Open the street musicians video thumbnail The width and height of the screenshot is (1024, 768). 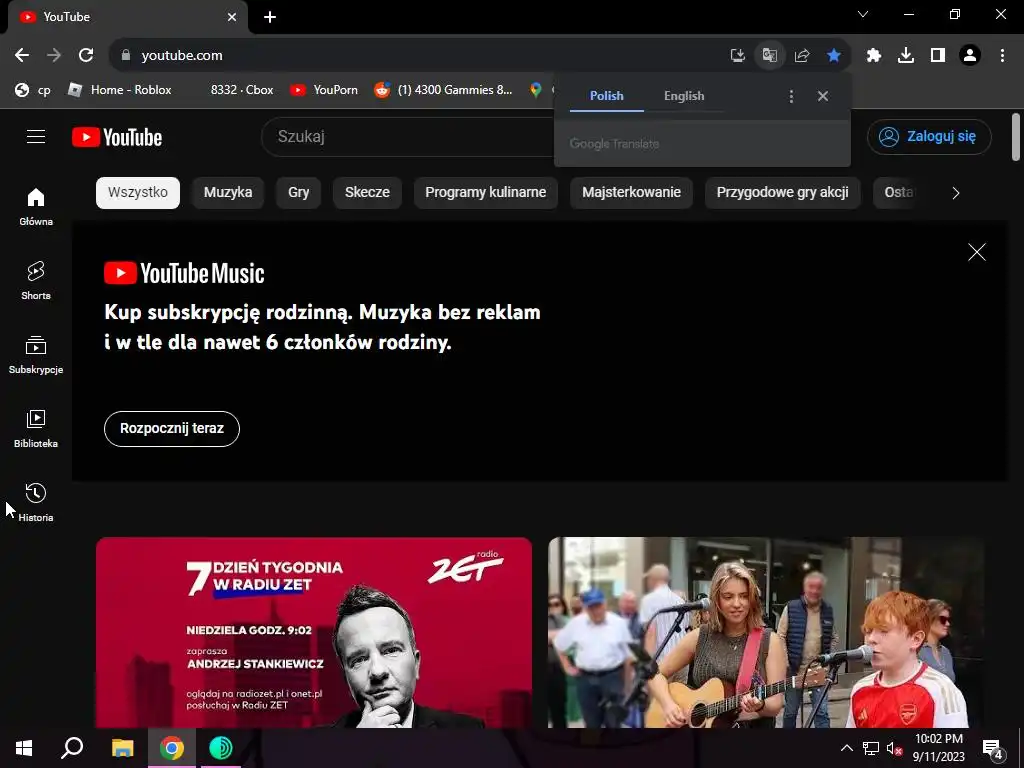pyautogui.click(x=765, y=632)
